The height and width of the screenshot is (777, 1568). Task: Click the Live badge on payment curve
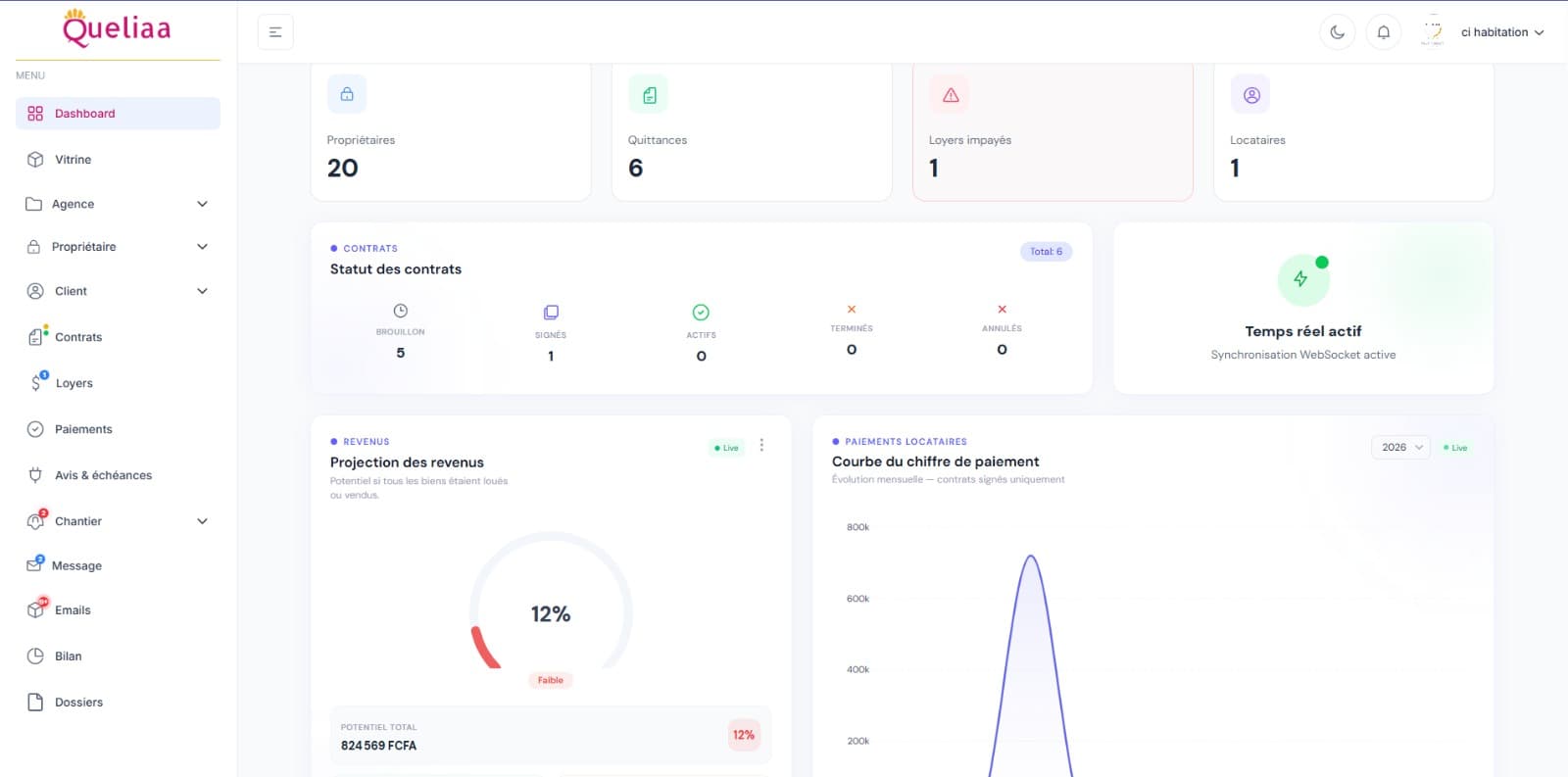click(1456, 448)
